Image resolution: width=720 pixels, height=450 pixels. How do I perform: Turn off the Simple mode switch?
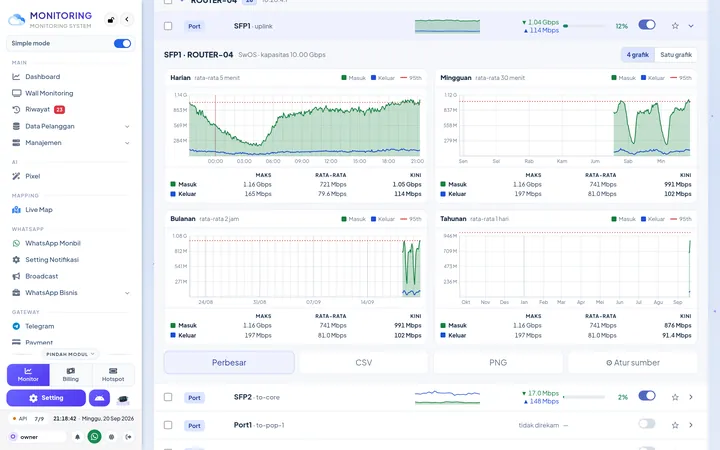point(122,44)
